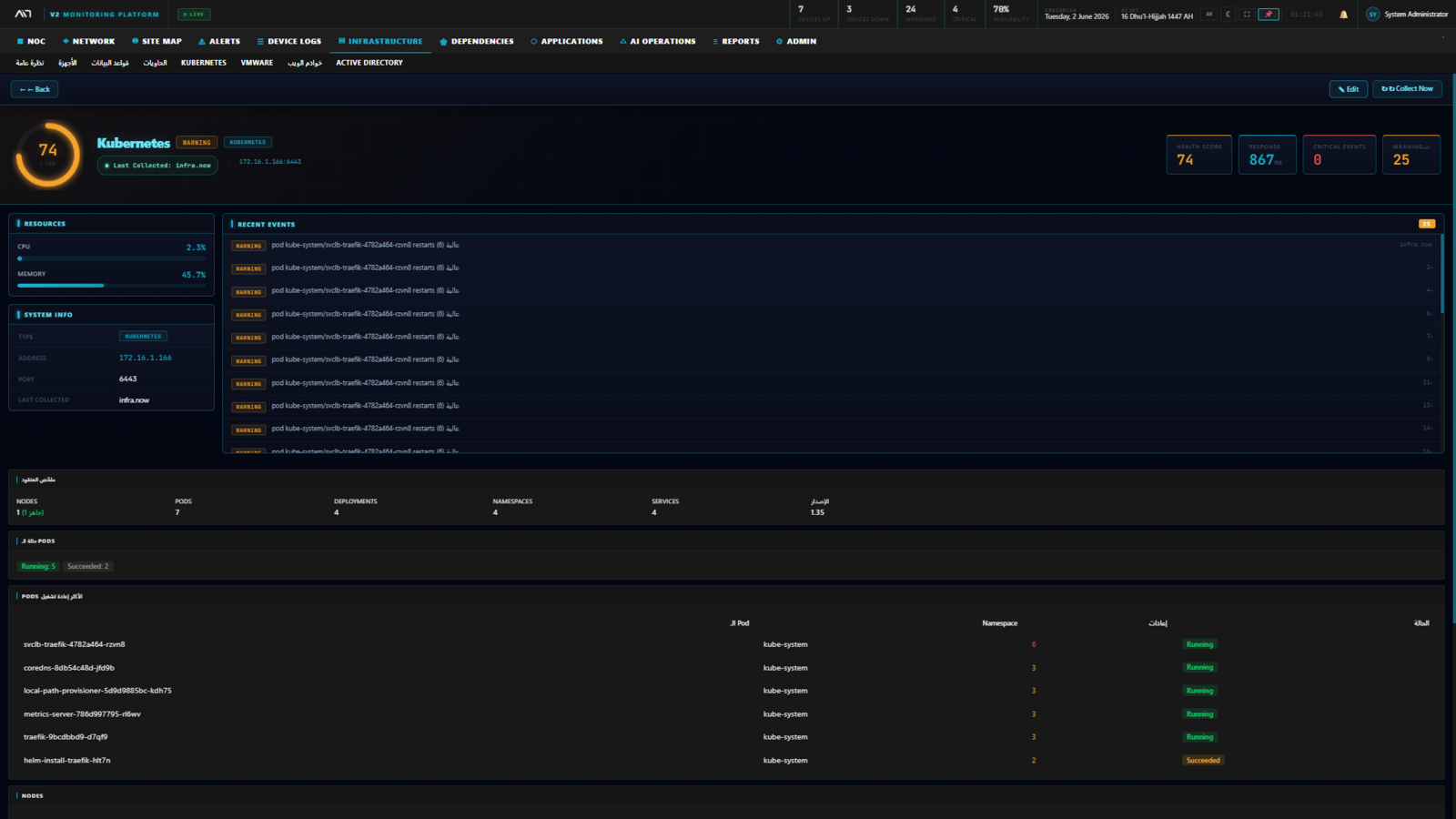
Task: Select the local-path-provisioner-5d9d9885bc-kdh75 pod
Action: 726,691
